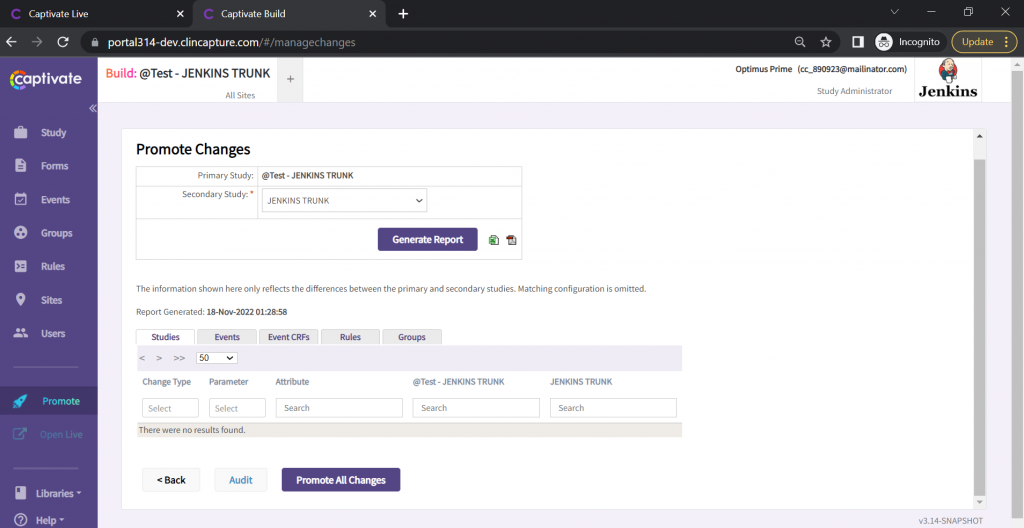Click the Attribute search field

(339, 408)
